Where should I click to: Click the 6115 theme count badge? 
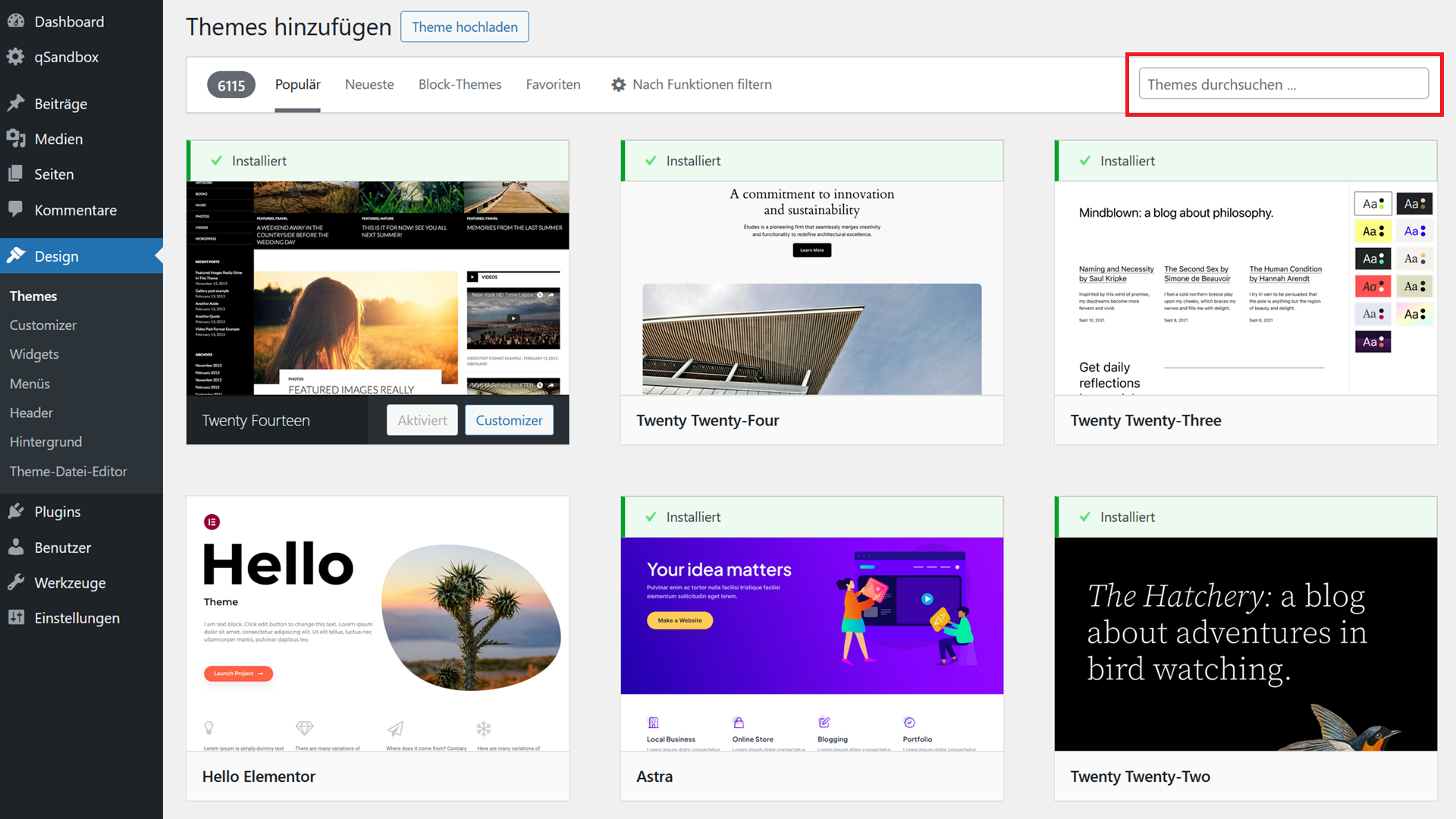(231, 85)
